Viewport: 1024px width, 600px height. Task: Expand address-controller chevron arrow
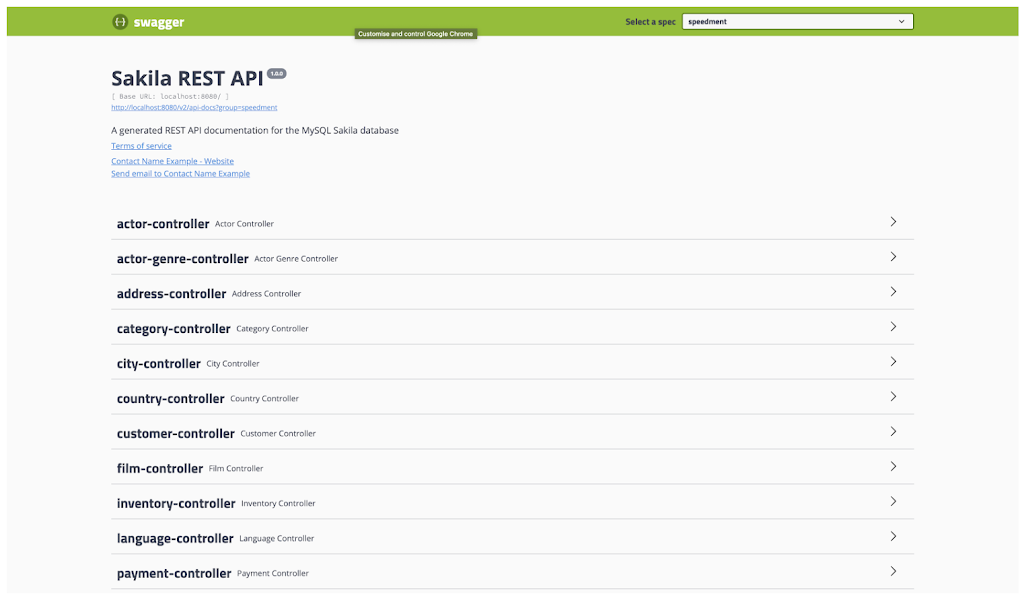(893, 292)
